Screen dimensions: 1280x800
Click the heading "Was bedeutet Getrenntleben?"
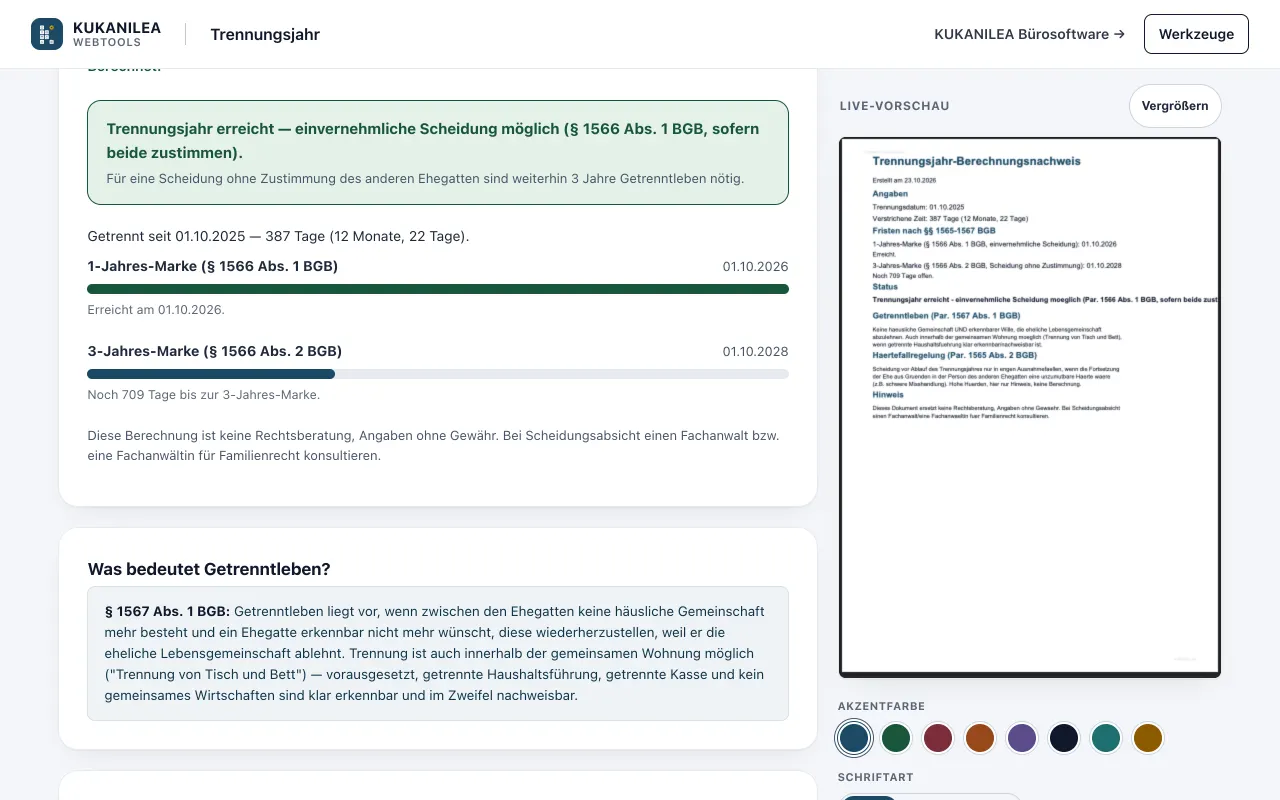tap(209, 569)
